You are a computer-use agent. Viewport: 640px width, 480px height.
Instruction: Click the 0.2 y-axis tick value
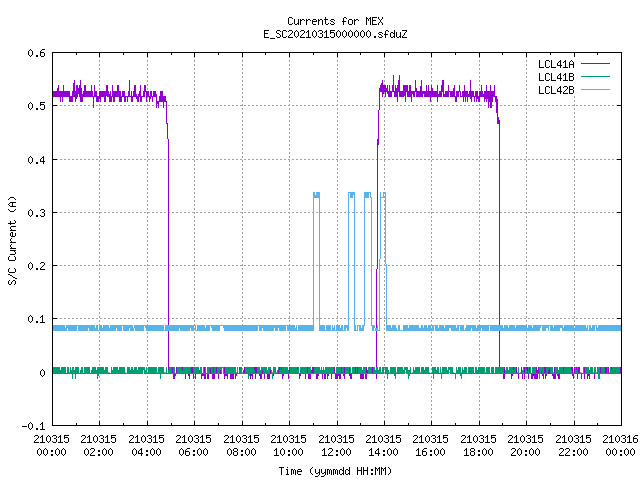point(36,266)
